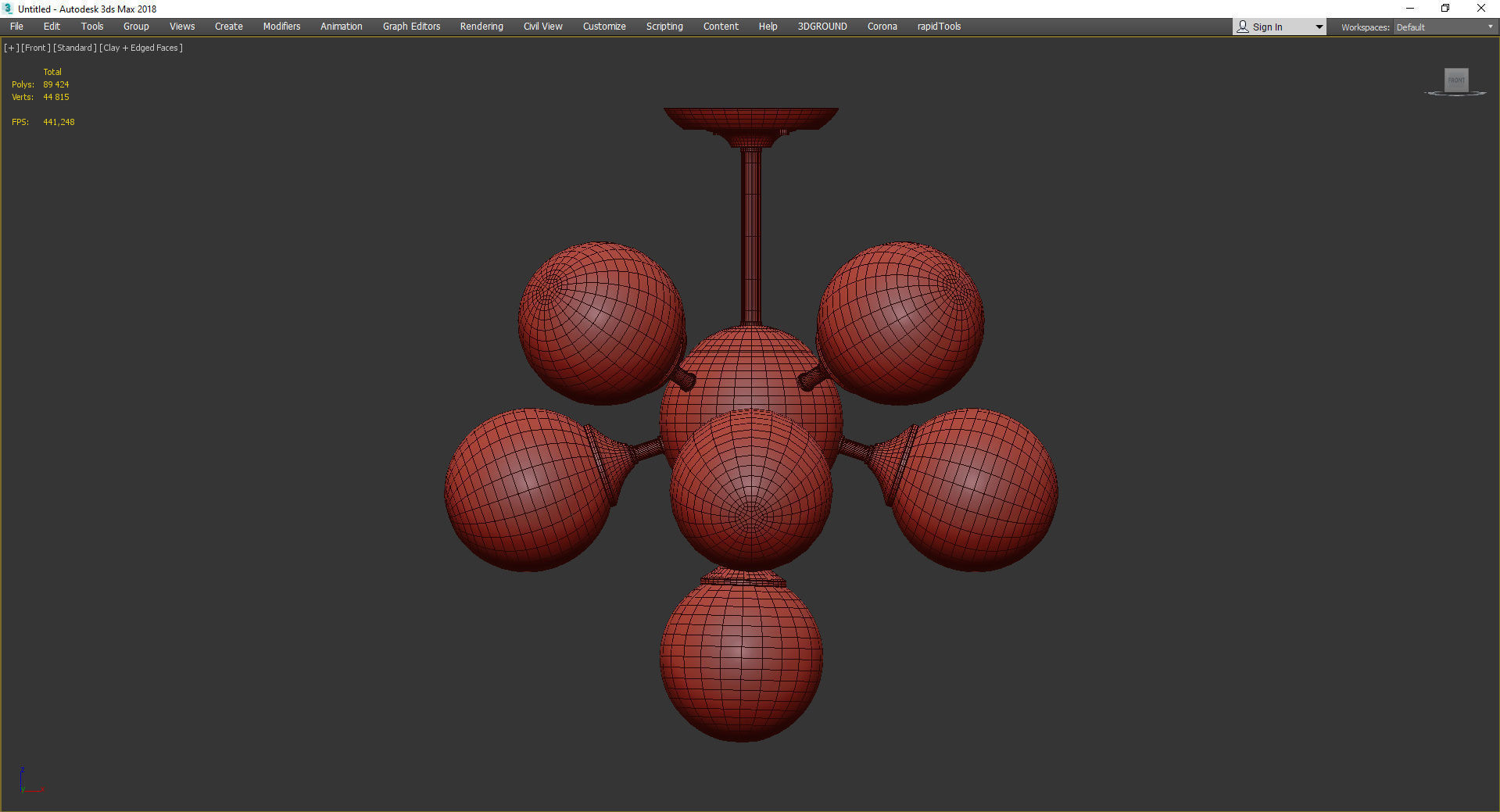
Task: Open the Edit menu
Action: (52, 27)
